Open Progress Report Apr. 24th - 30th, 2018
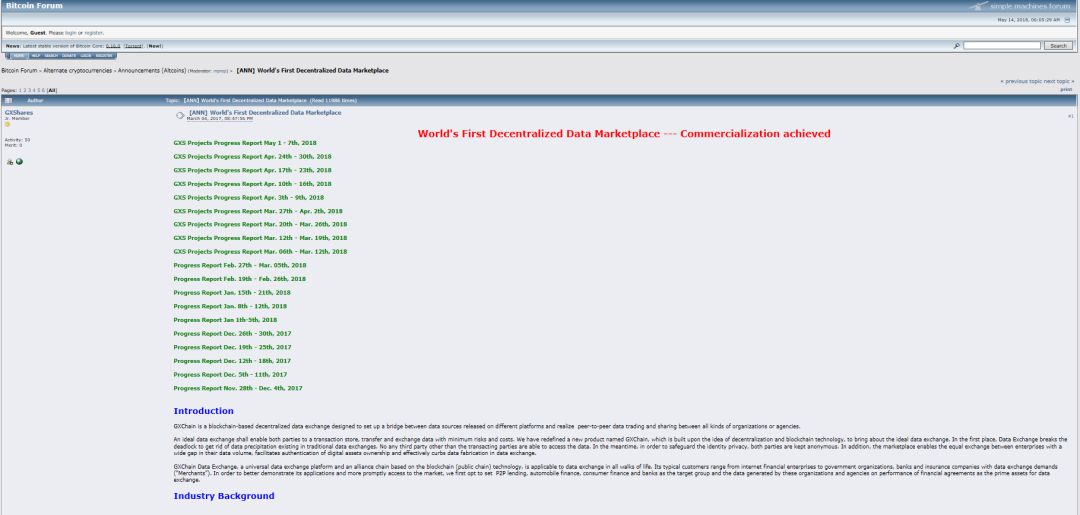Screen dimensions: 1080x515 point(252,156)
